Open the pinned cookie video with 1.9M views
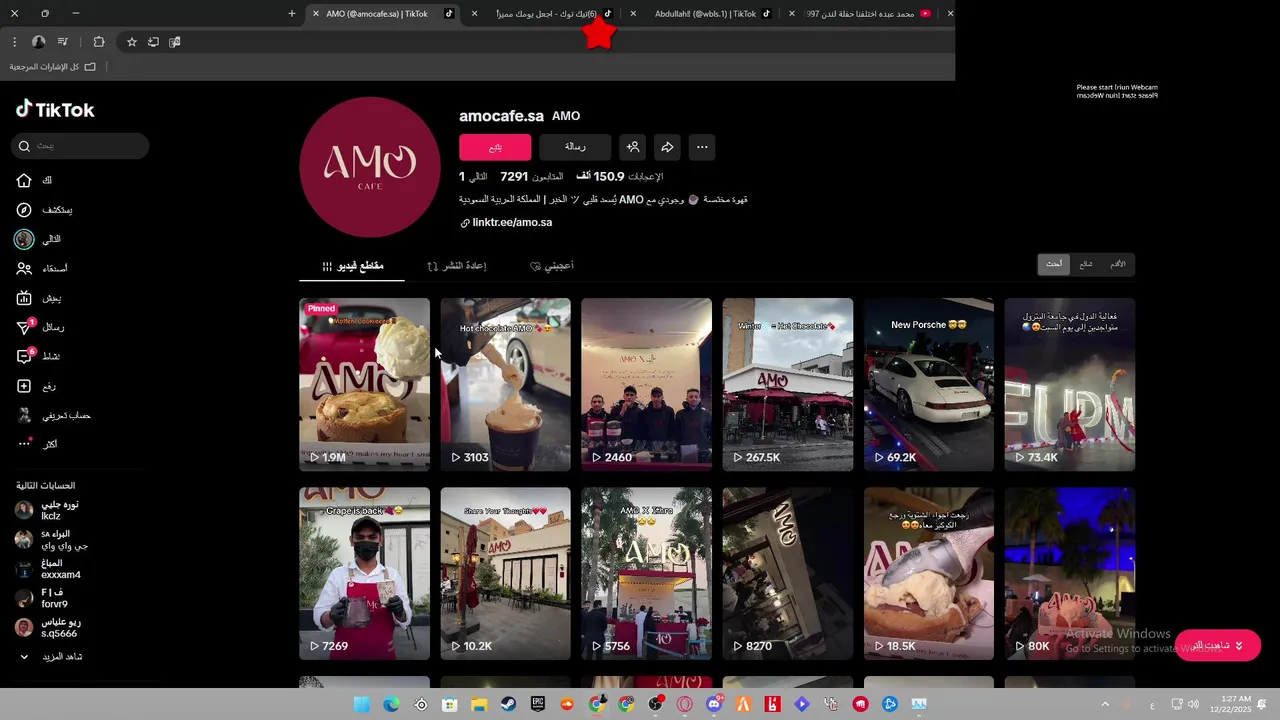The height and width of the screenshot is (720, 1280). (364, 384)
